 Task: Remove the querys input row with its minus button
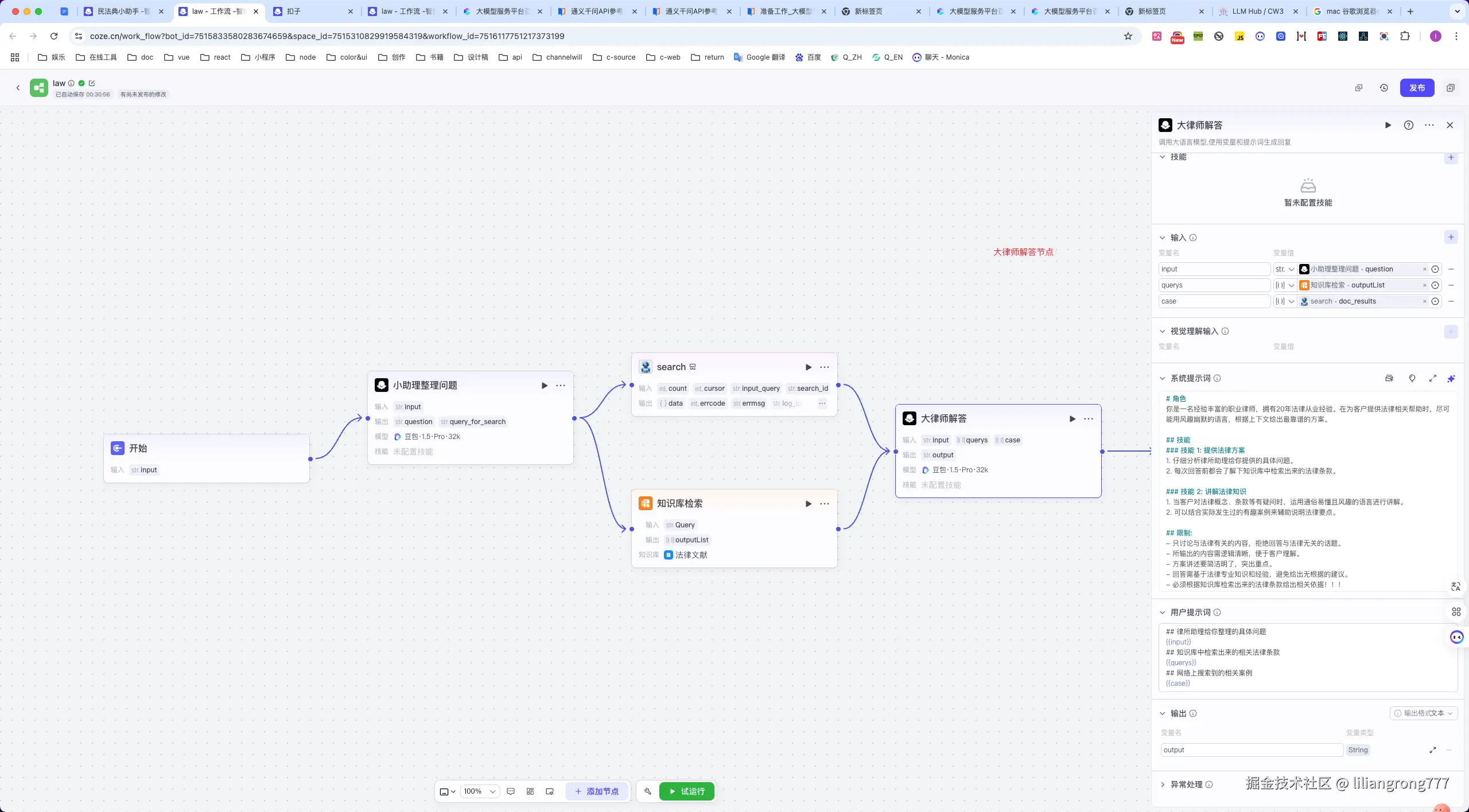[x=1451, y=285]
